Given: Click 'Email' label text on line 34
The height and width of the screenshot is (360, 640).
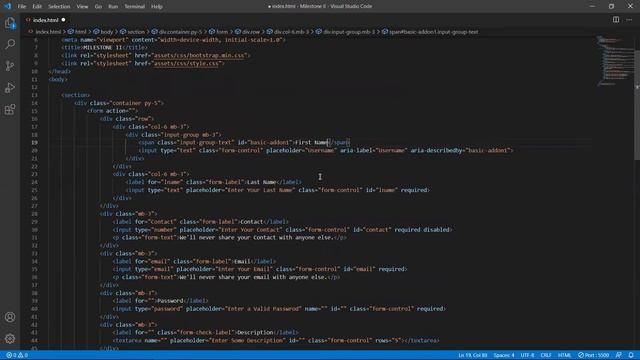Looking at the screenshot, I should [242, 261].
